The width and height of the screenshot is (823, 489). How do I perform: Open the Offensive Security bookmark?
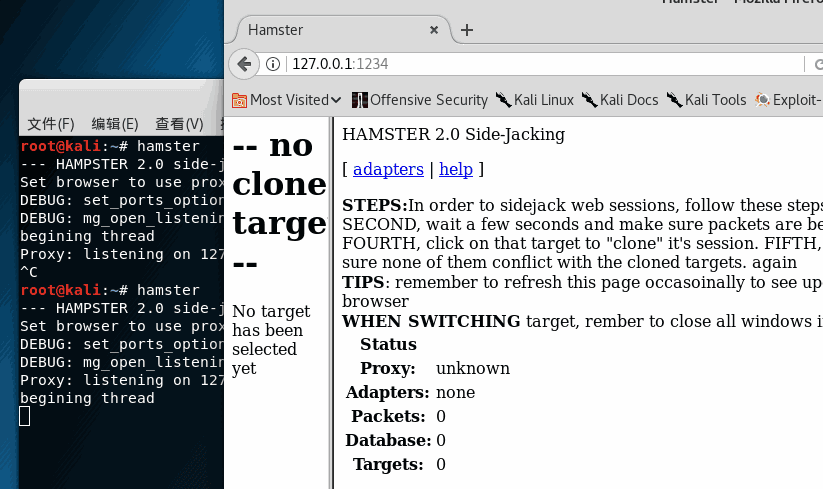click(420, 100)
